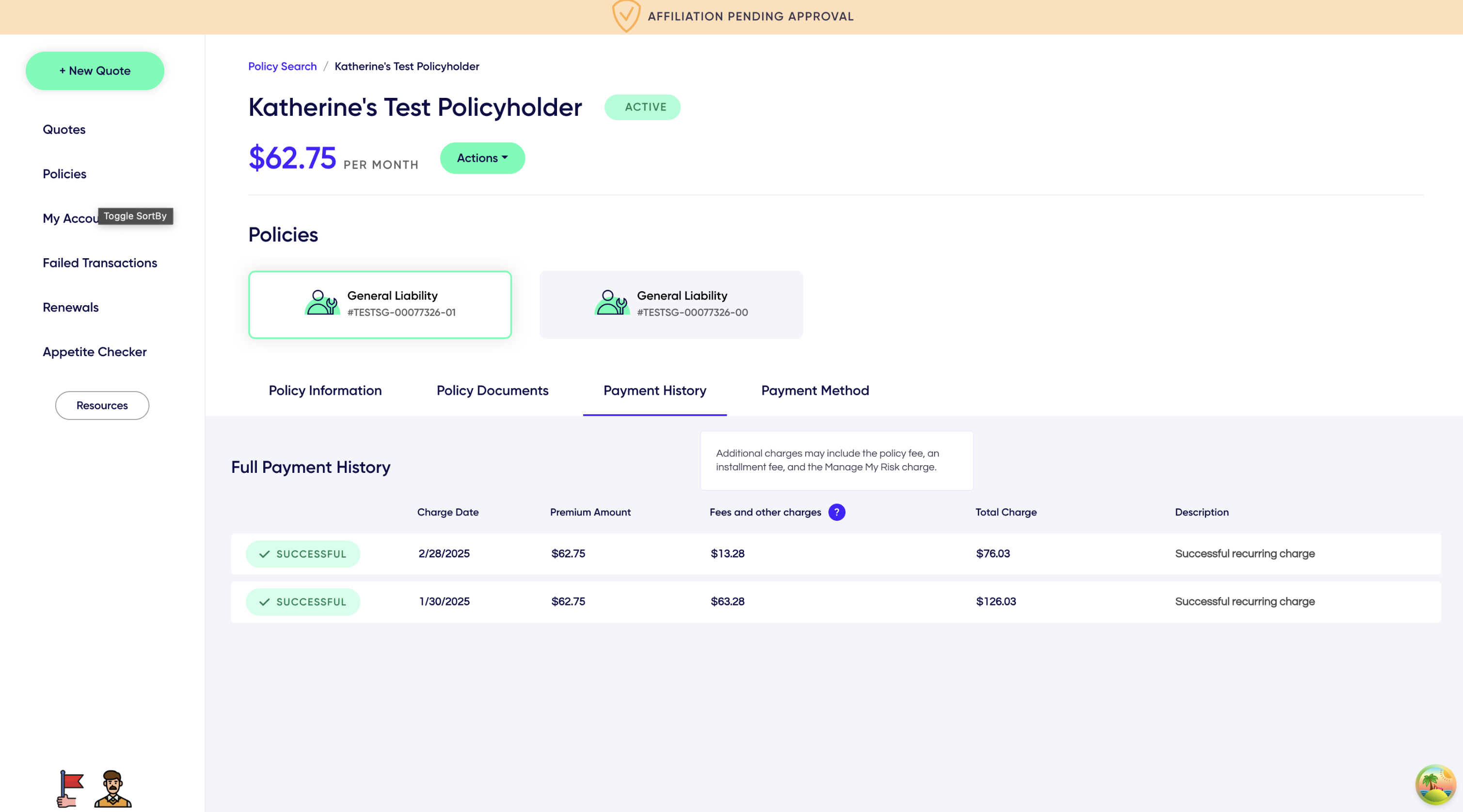
Task: Click the Toggle SortBy tooltip
Action: pos(135,216)
